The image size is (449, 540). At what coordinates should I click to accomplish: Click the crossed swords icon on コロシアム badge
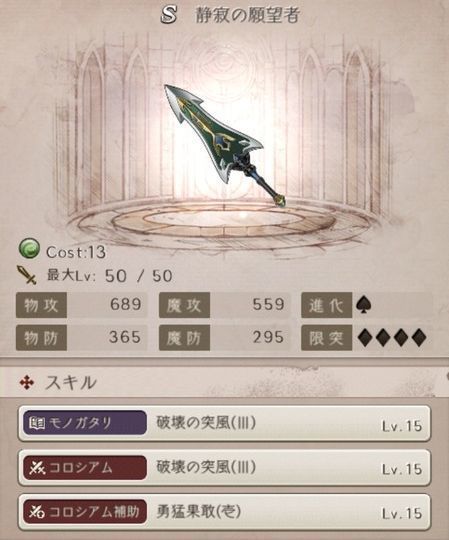point(37,467)
